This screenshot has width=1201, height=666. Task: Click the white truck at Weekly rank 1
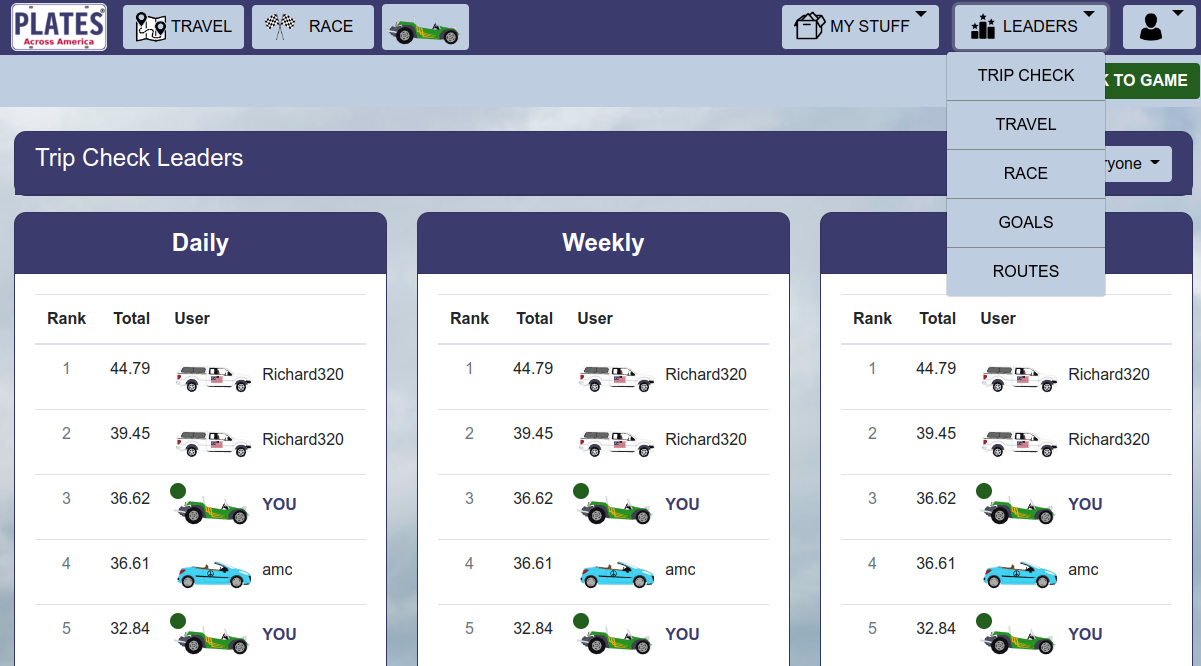coord(616,377)
